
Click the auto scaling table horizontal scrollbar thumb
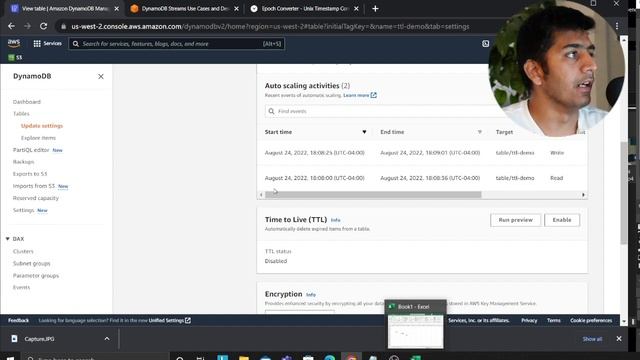[x=373, y=195]
